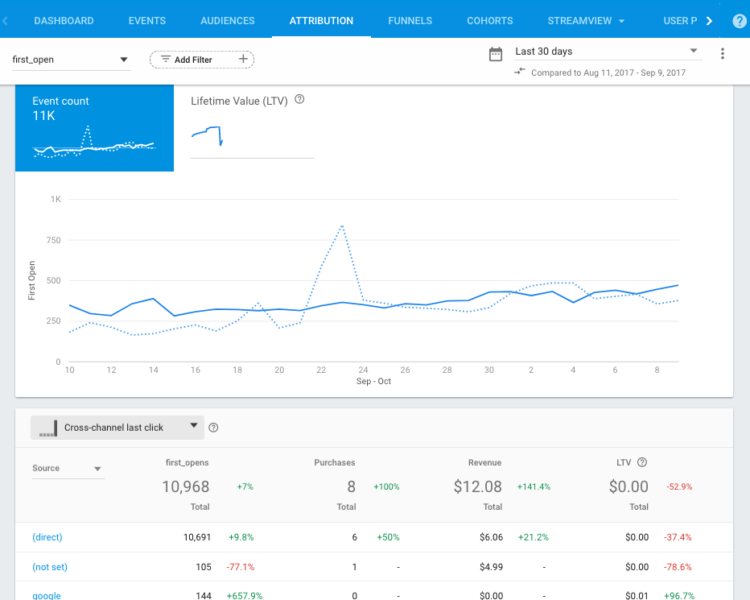Open the (direct) source link

coord(47,537)
